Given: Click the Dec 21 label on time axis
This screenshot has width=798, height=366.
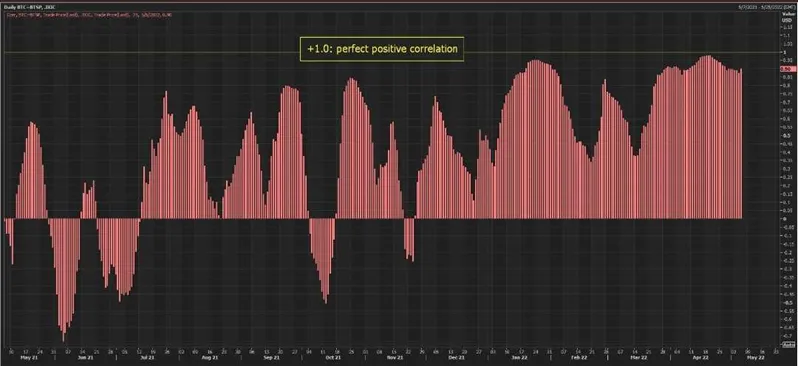Looking at the screenshot, I should [x=457, y=358].
